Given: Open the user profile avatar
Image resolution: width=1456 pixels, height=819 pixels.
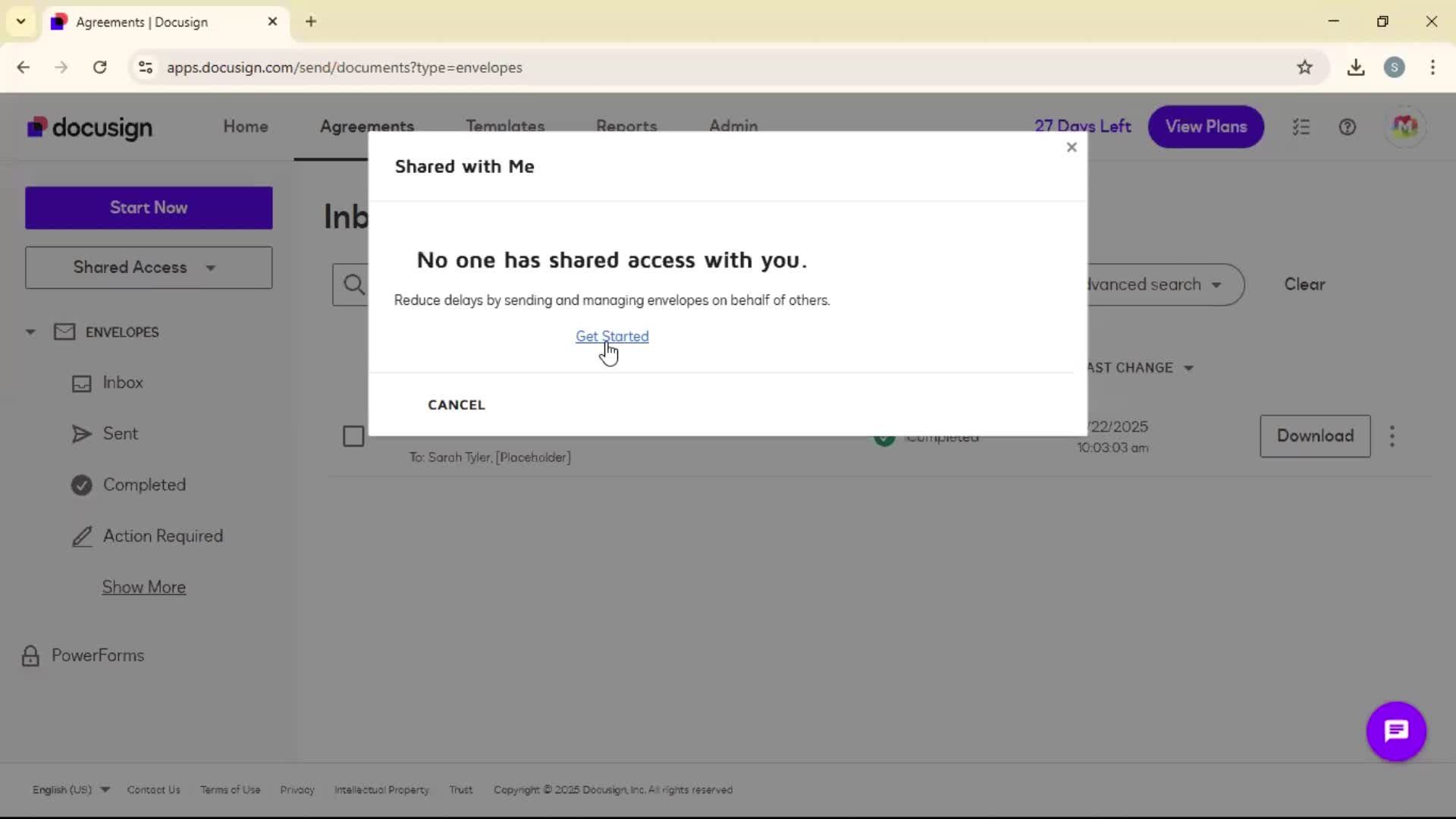Looking at the screenshot, I should (1405, 127).
